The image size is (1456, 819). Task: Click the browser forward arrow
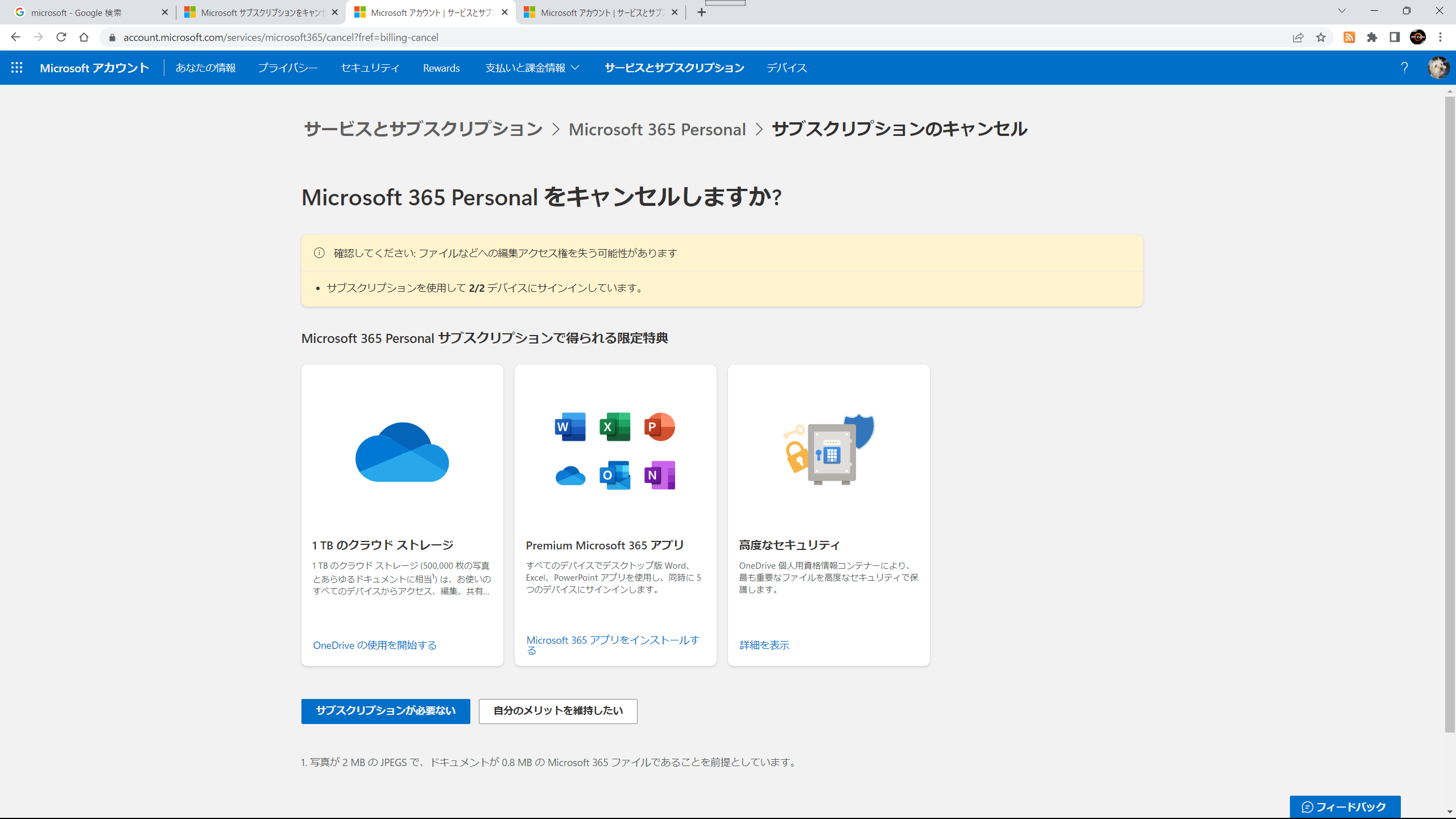38,37
